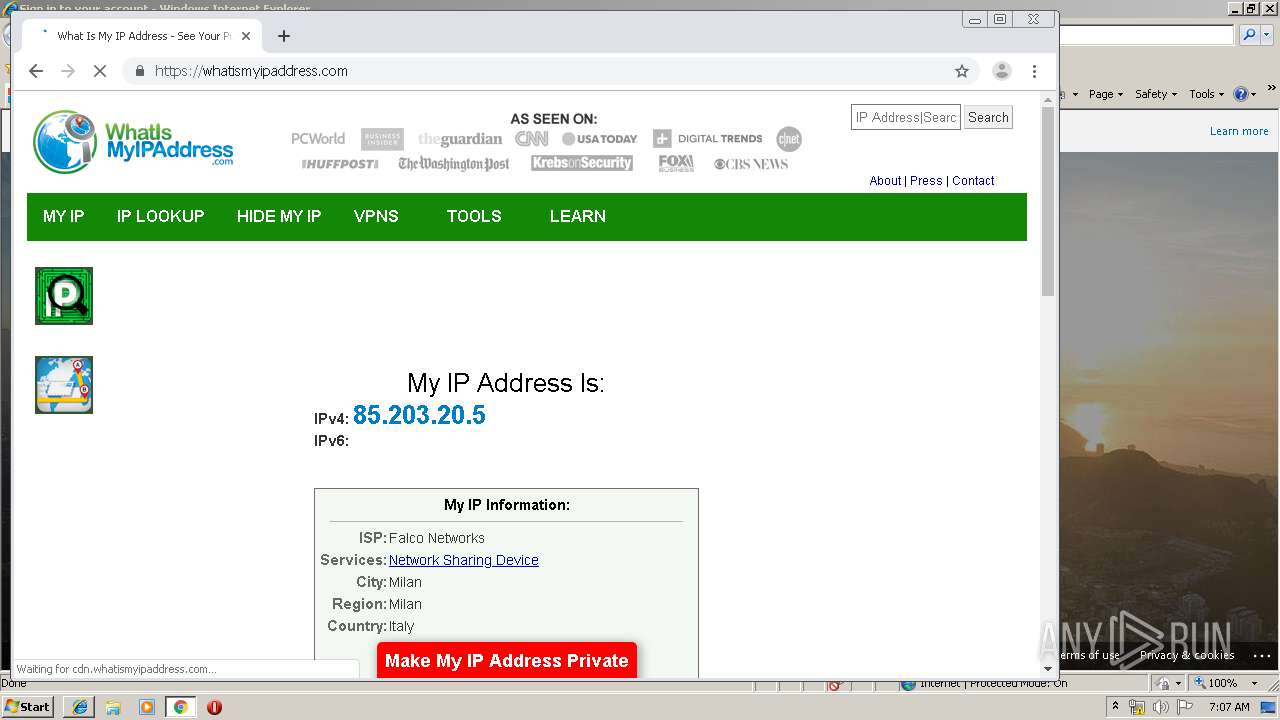Click the PCWorld logo
The height and width of the screenshot is (720, 1280).
click(x=318, y=139)
